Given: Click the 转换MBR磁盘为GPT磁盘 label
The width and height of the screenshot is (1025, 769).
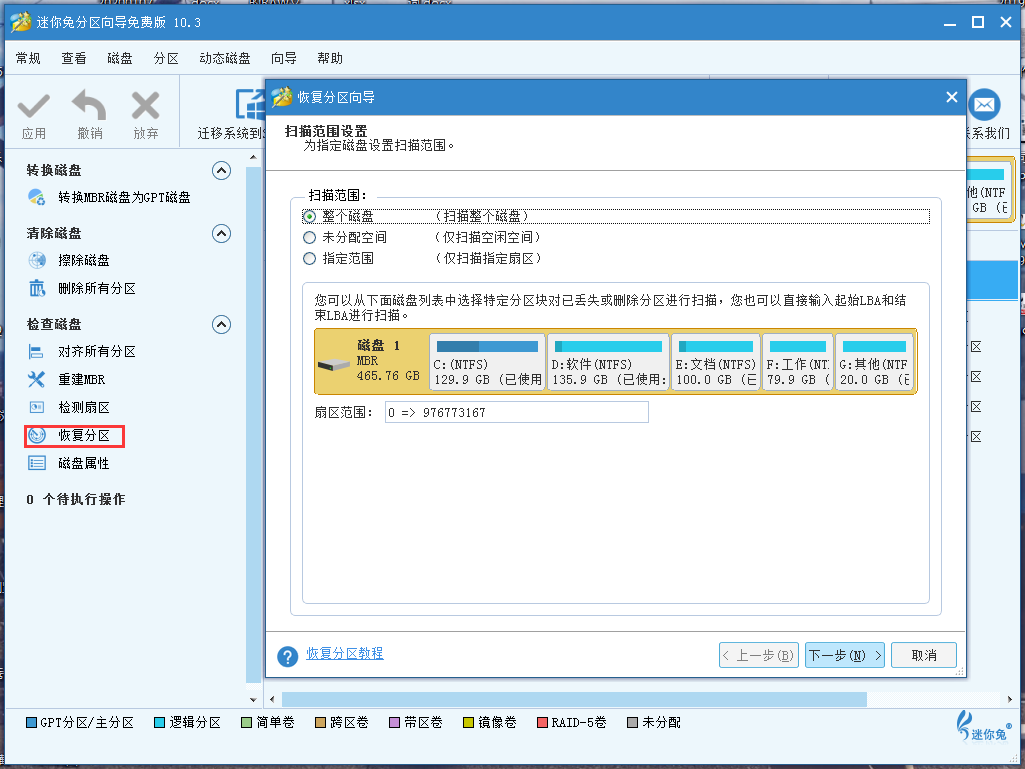Looking at the screenshot, I should [x=124, y=197].
